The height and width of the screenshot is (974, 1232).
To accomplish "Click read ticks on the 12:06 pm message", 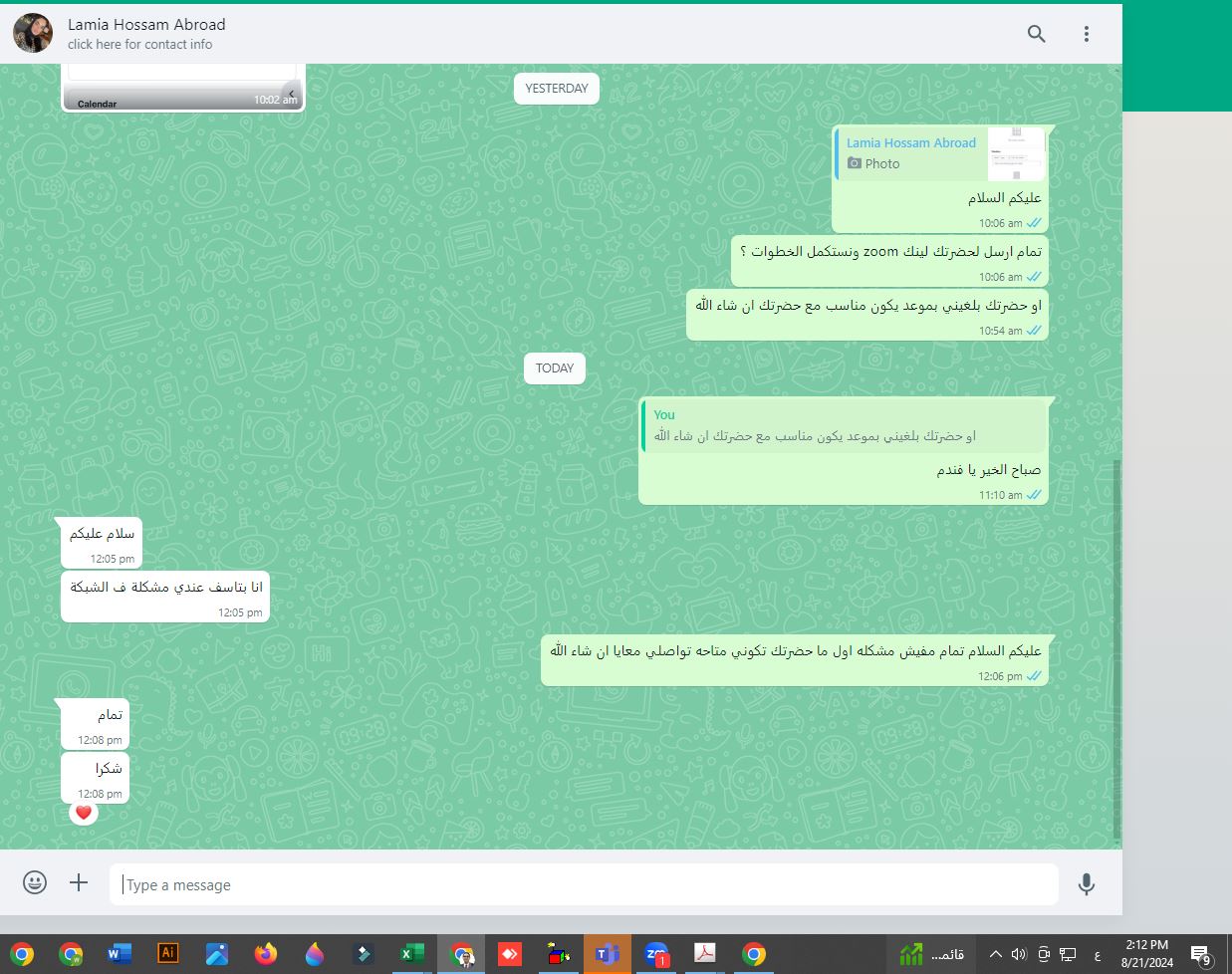I will 1034,676.
